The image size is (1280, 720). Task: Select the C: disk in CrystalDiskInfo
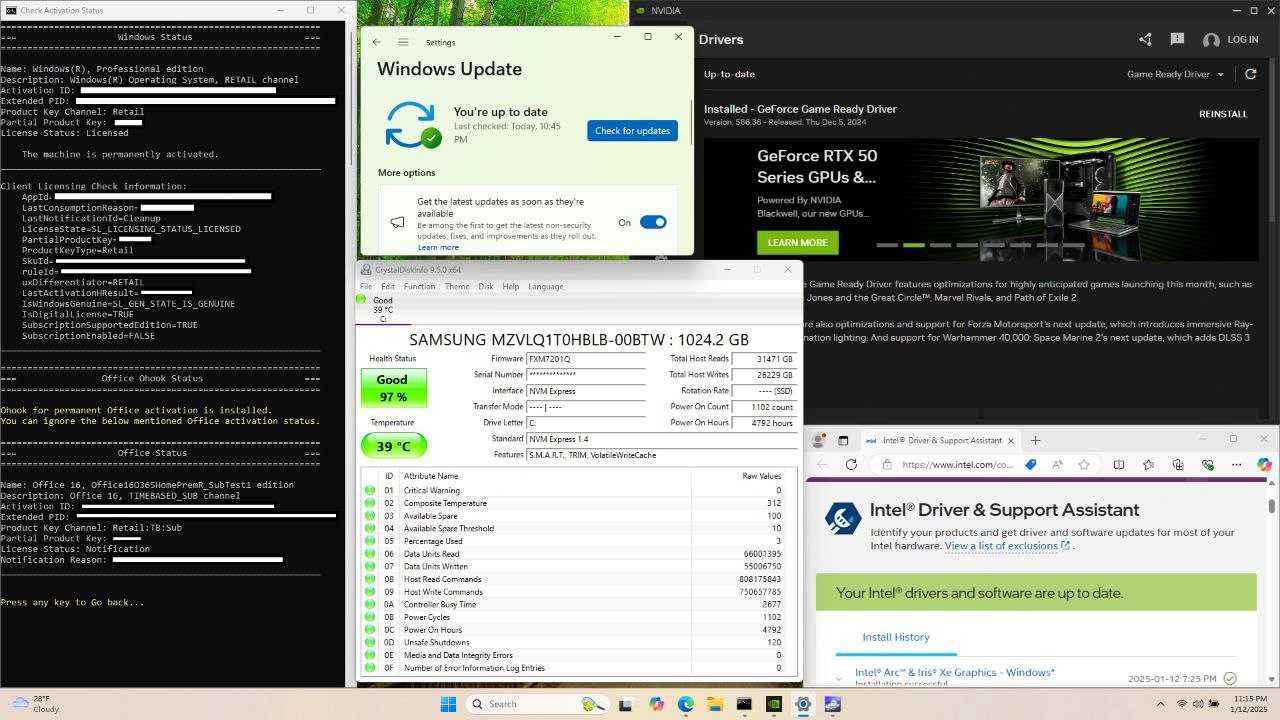[x=382, y=309]
